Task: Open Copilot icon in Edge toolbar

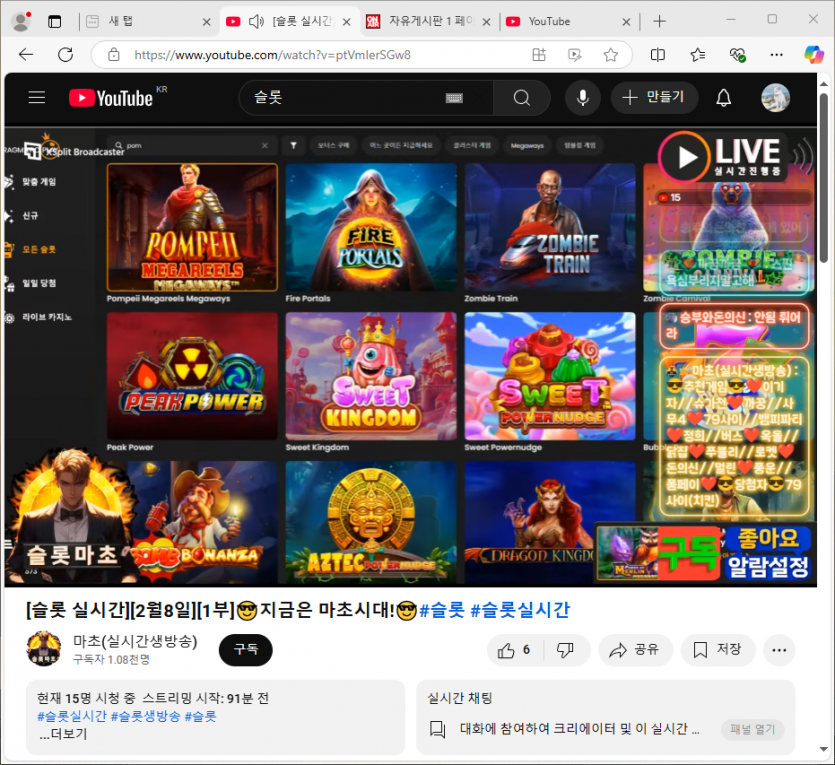Action: [x=814, y=54]
